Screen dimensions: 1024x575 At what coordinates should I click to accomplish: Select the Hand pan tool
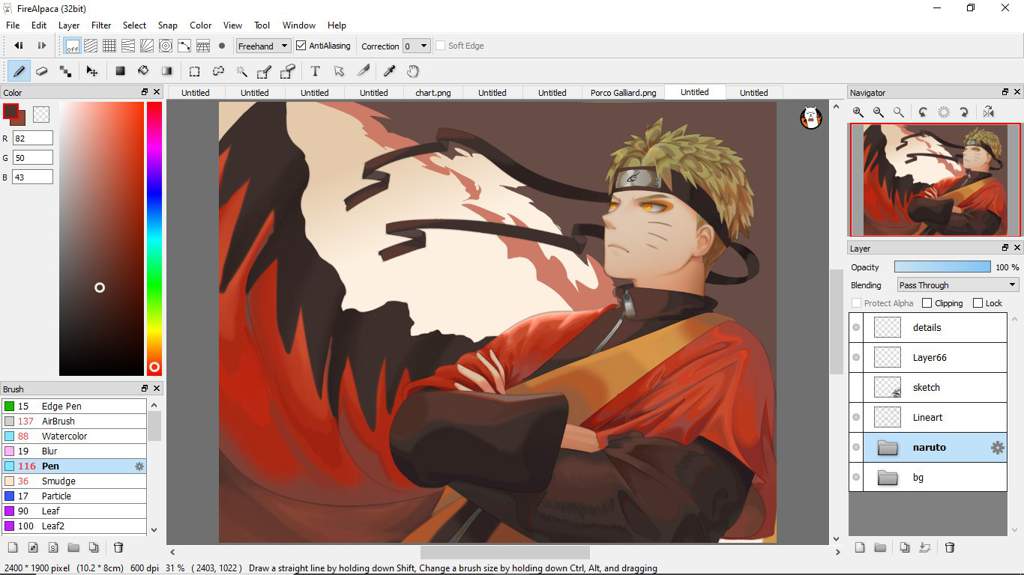(x=413, y=71)
